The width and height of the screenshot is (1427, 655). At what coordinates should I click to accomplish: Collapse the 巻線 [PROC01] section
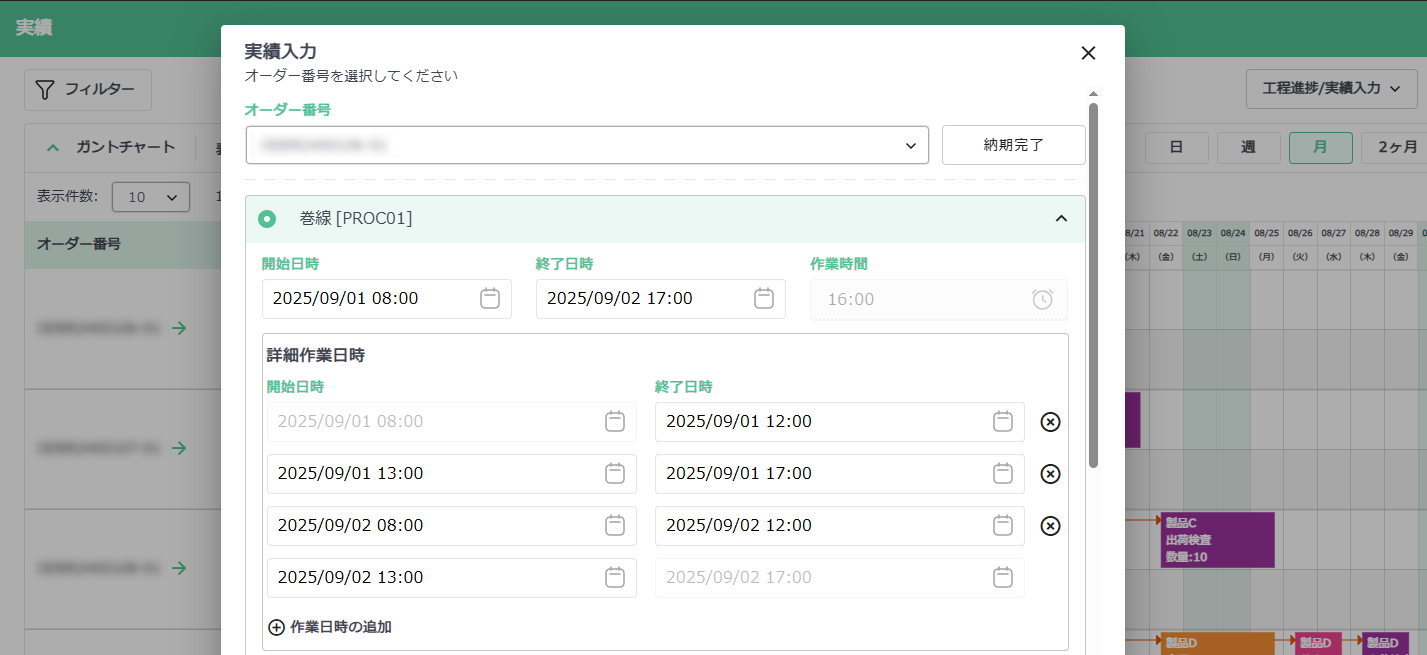(1061, 219)
